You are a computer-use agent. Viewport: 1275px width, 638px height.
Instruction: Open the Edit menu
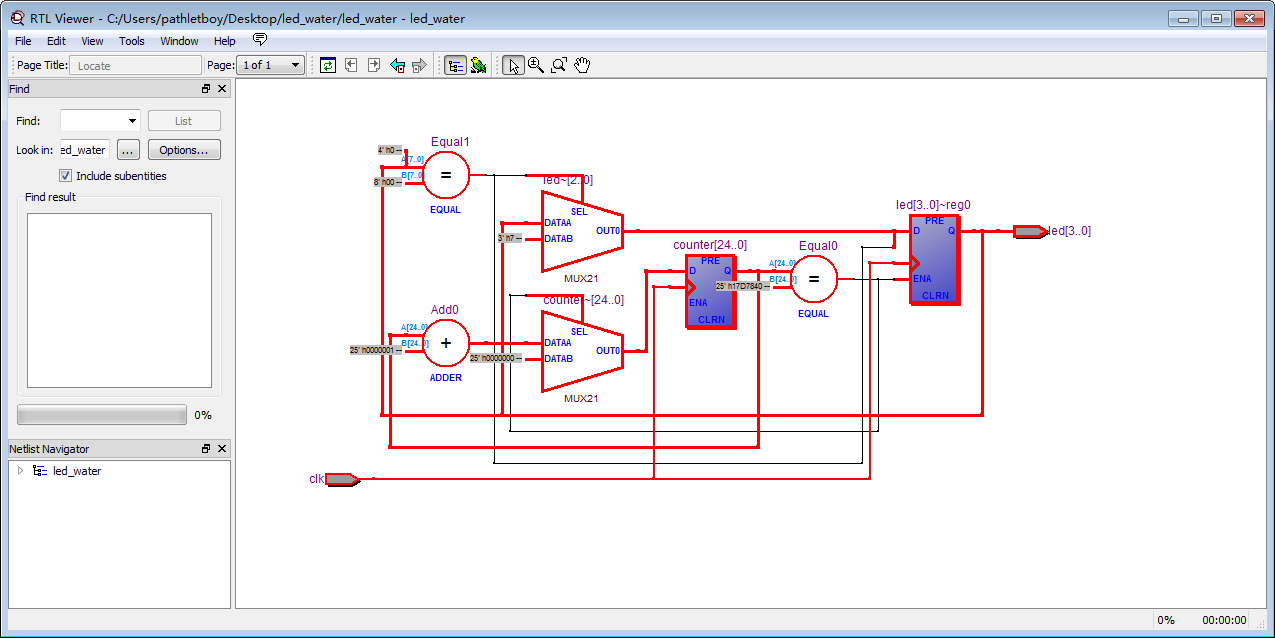(x=56, y=41)
